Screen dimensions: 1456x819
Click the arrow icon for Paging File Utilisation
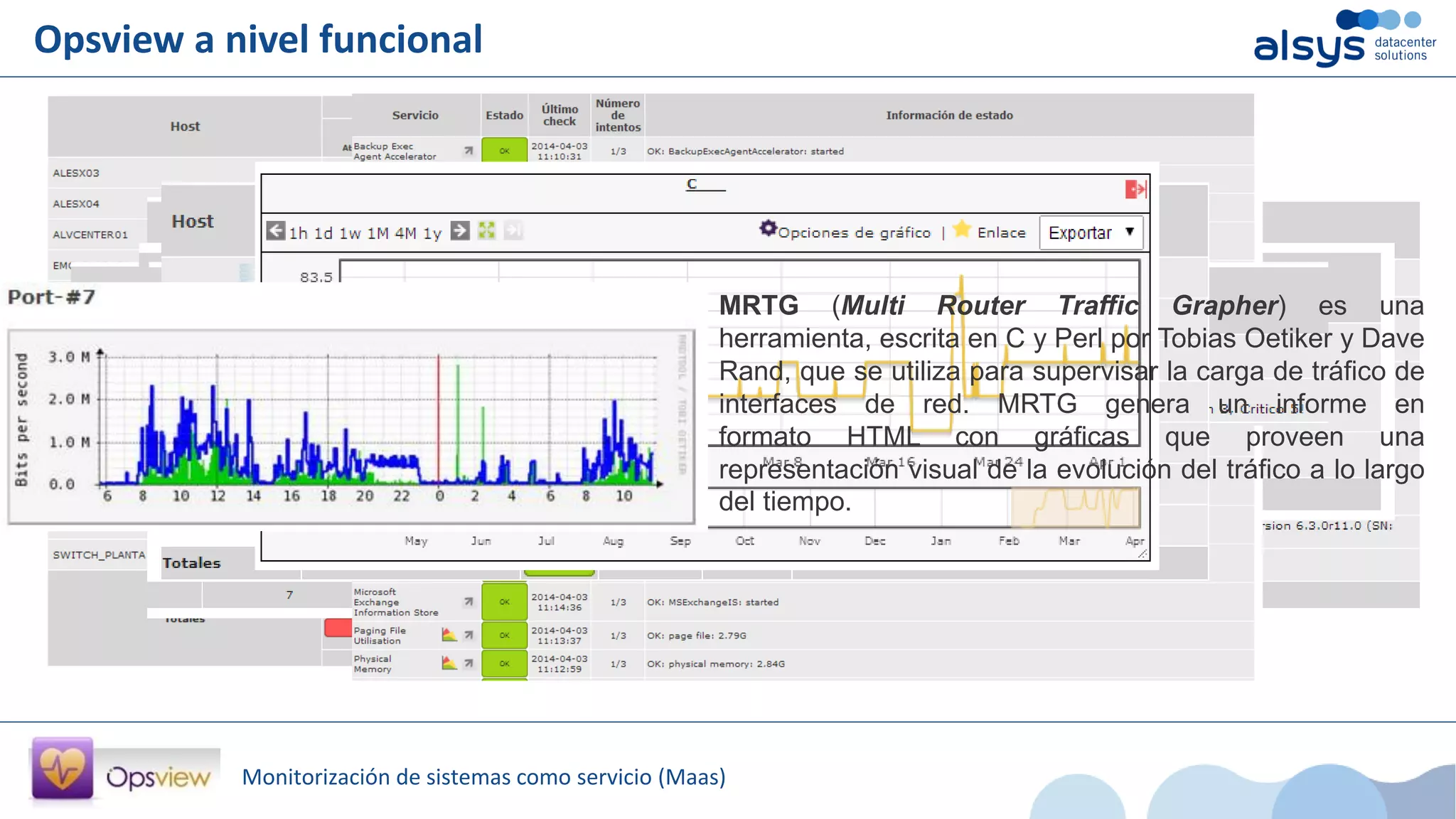(x=469, y=635)
